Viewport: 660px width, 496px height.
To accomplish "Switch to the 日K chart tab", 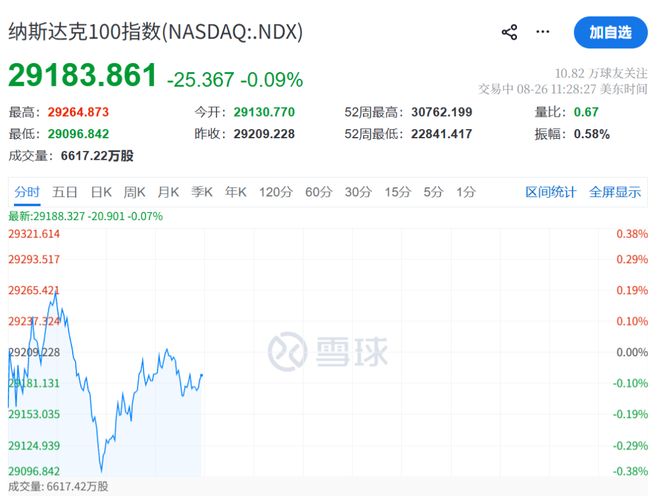I will click(101, 192).
